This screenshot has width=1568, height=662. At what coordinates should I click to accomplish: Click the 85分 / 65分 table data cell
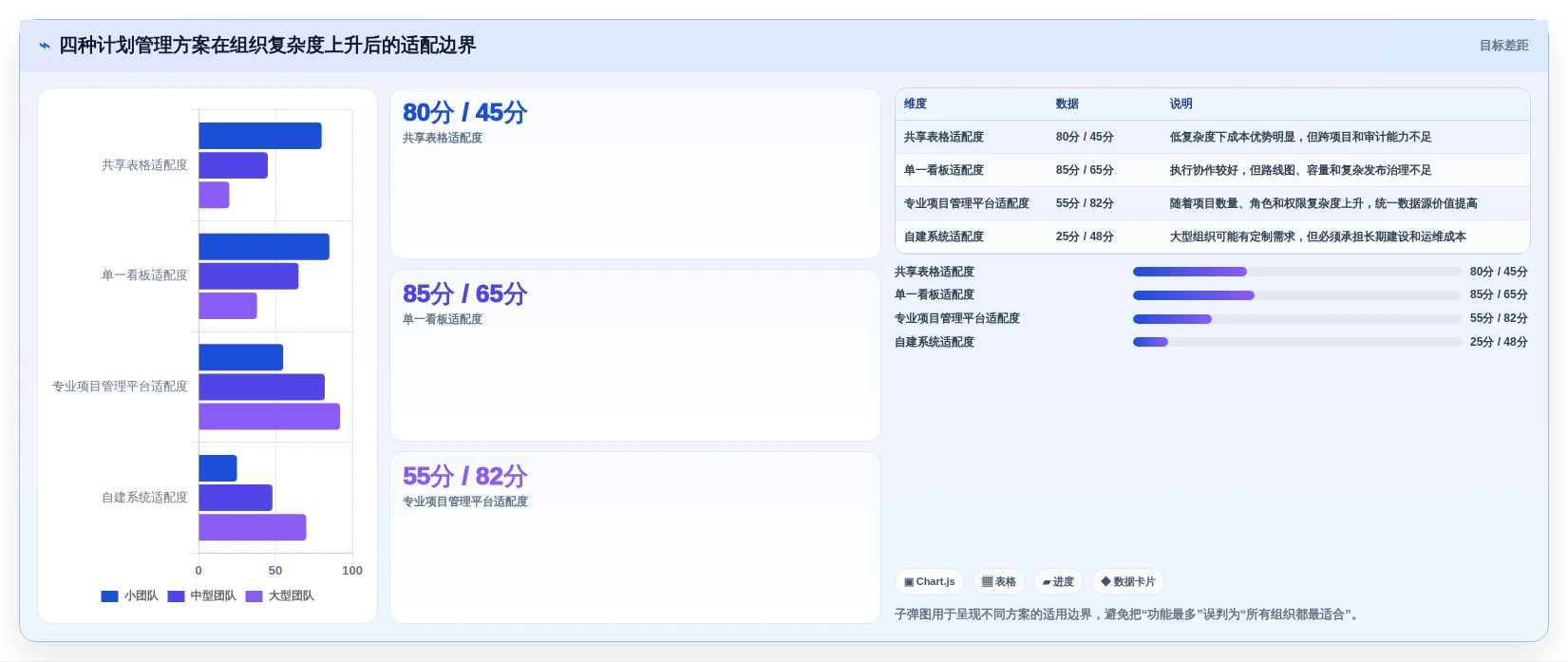pyautogui.click(x=1085, y=171)
